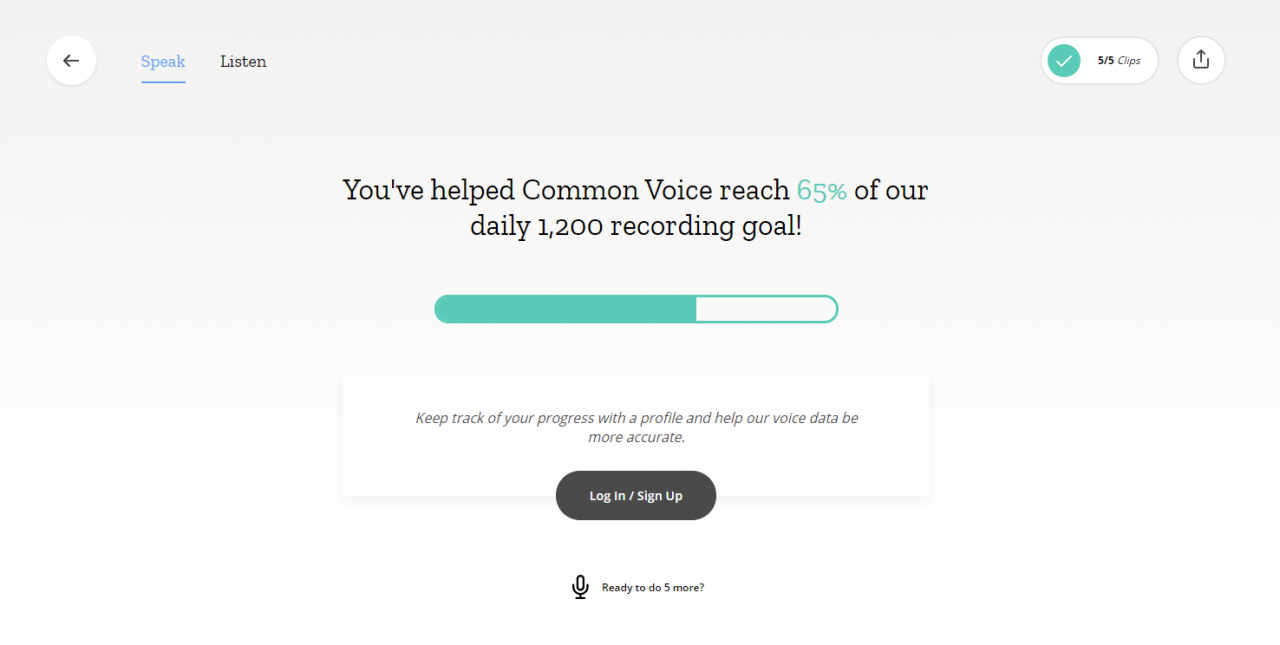Click the italic Clips label
Viewport: 1280px width, 645px height.
pyautogui.click(x=1129, y=61)
